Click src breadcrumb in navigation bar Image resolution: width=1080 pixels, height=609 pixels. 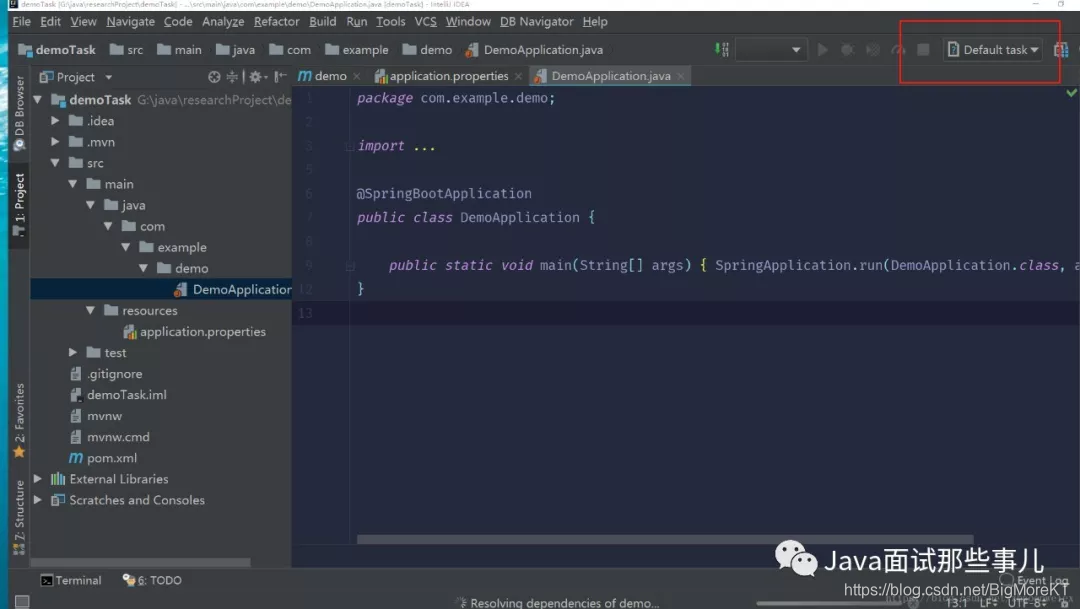point(127,50)
